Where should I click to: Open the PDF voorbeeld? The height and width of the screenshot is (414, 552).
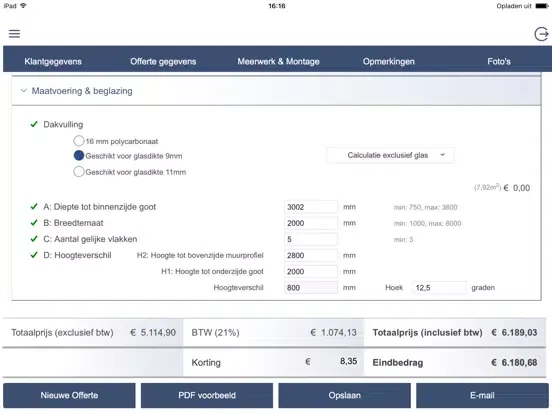207,395
